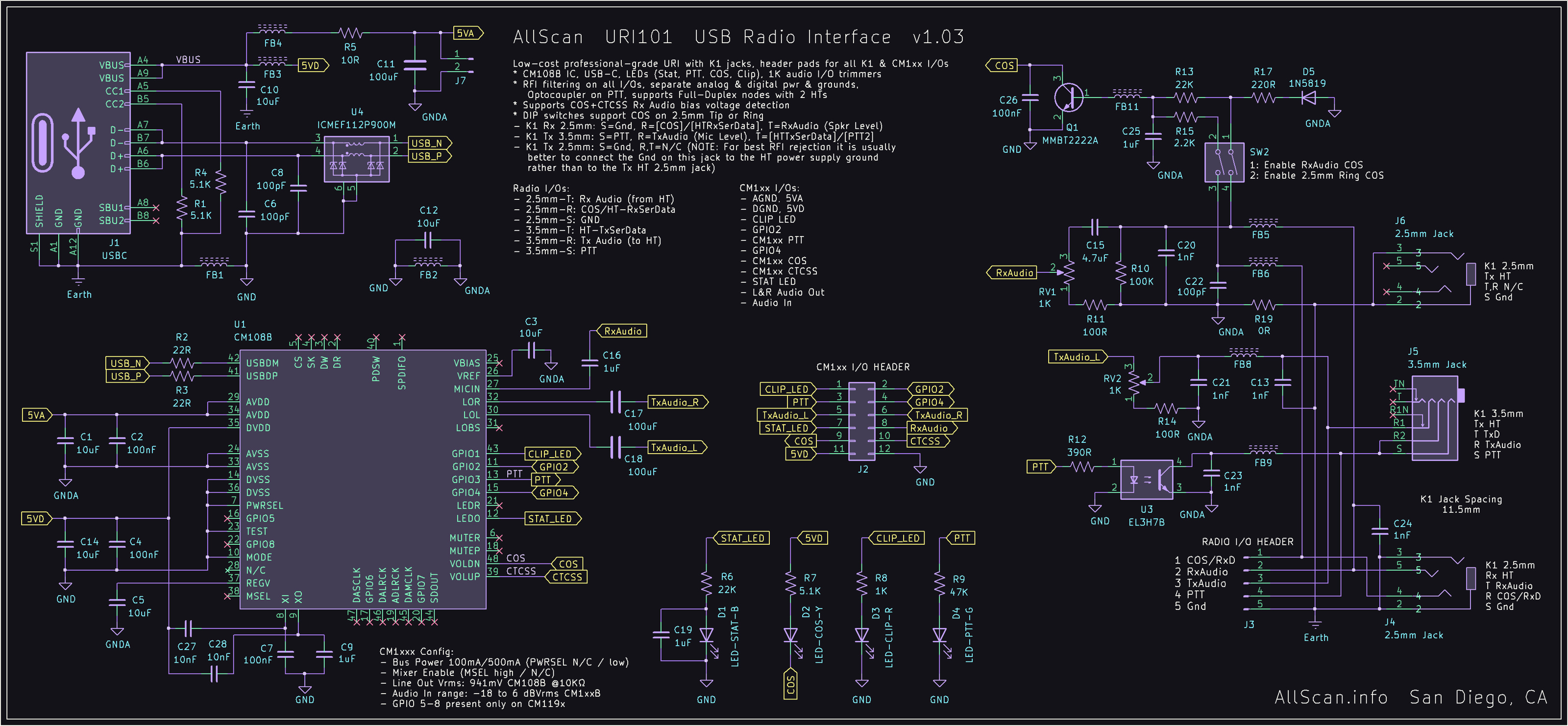Select the J7 connector reference text
Screen dimensions: 1568x726
pyautogui.click(x=460, y=80)
